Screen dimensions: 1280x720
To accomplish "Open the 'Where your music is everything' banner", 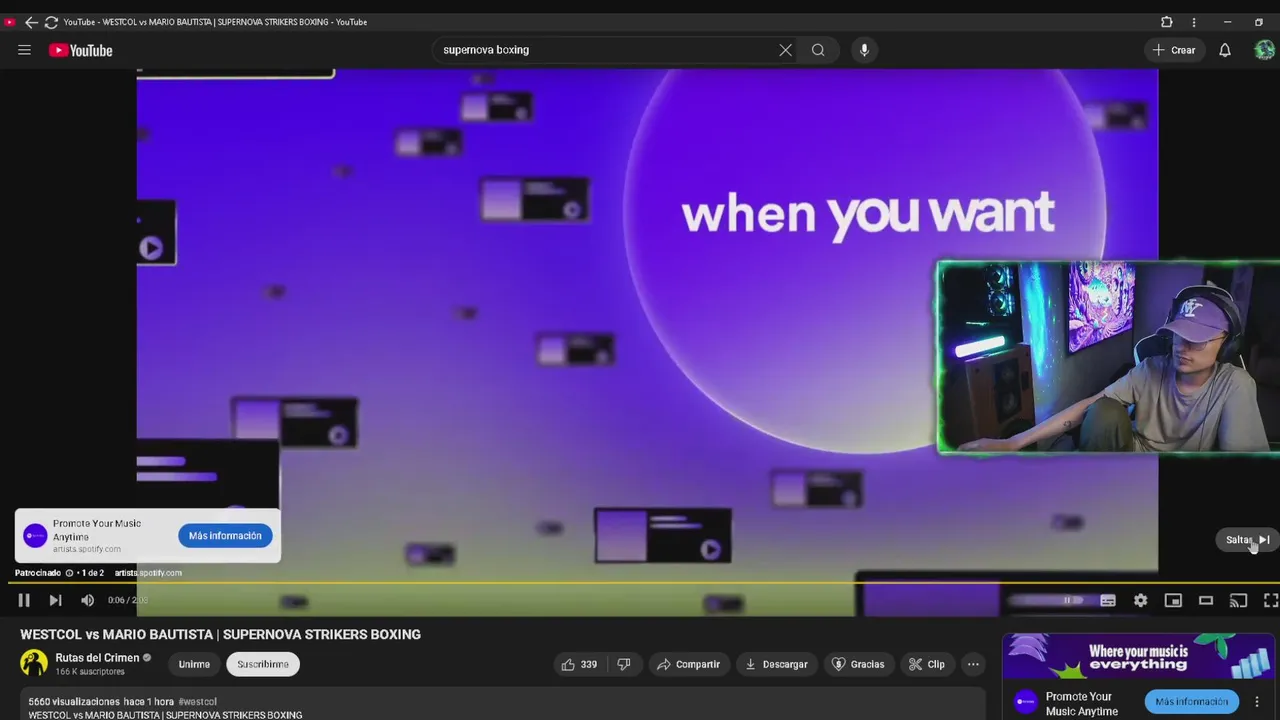I will pos(1138,657).
